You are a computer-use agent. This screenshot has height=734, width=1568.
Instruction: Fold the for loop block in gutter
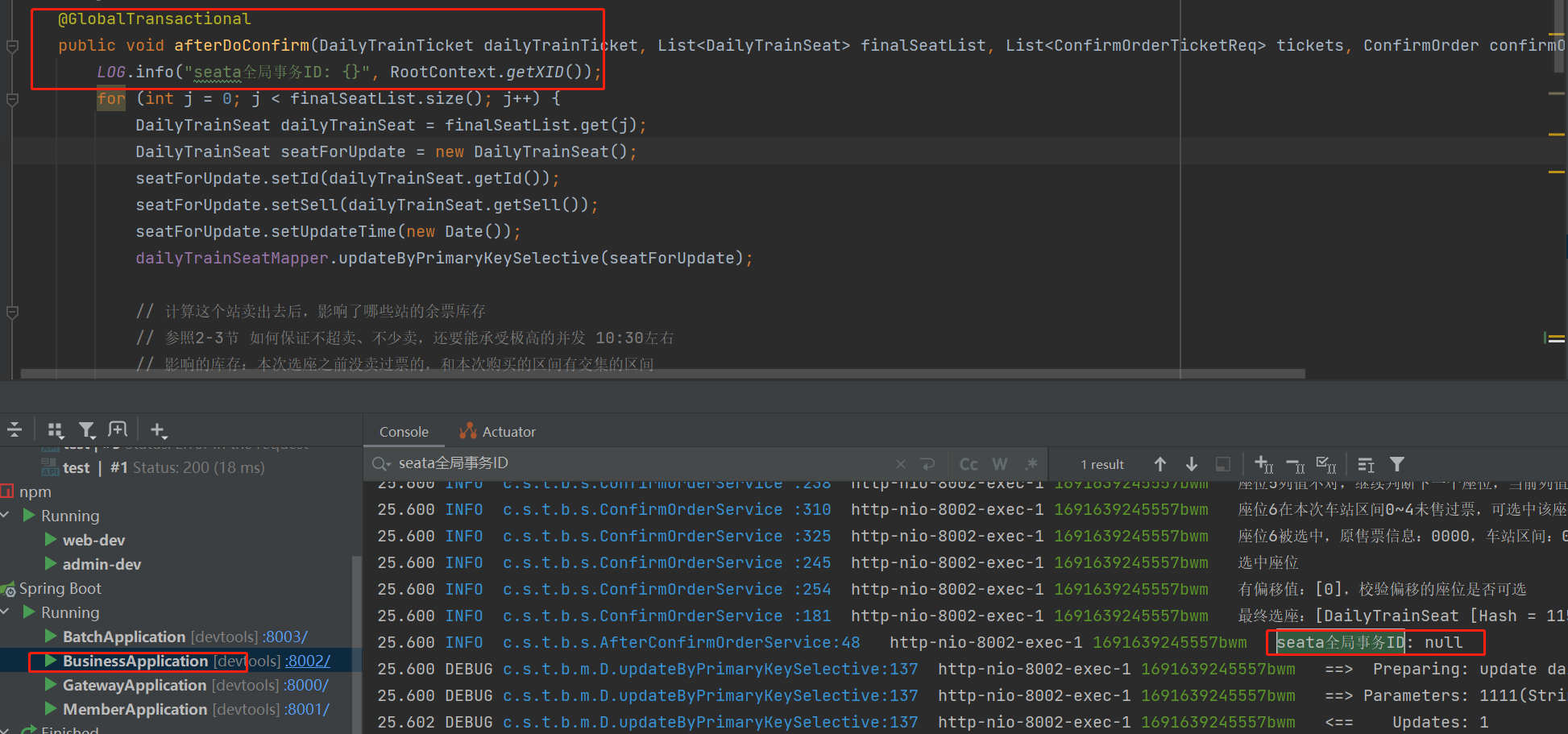pyautogui.click(x=12, y=99)
